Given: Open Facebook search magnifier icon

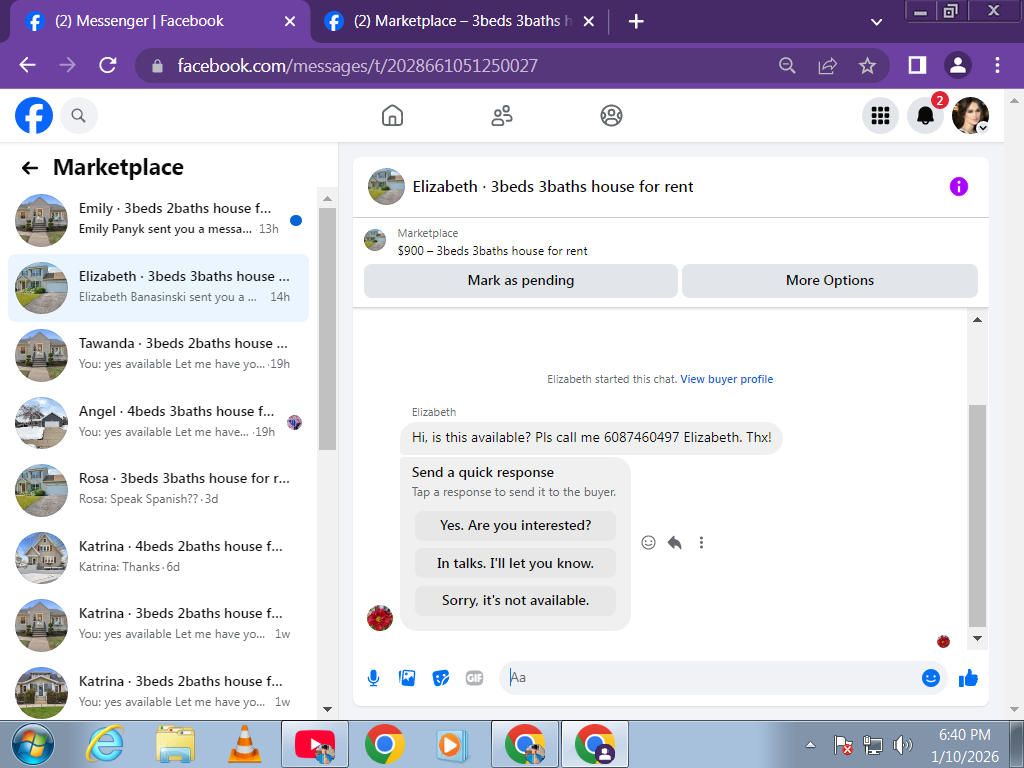Looking at the screenshot, I should (x=78, y=116).
